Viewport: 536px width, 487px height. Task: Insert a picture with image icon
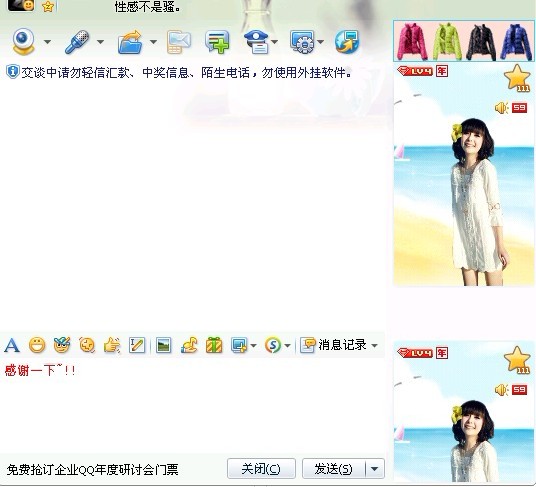[163, 345]
